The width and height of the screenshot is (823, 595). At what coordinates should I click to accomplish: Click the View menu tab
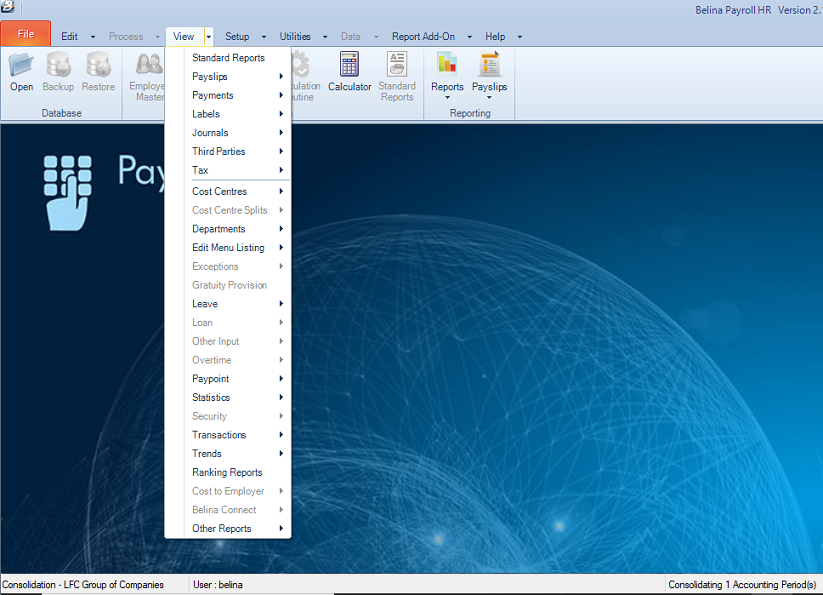184,37
